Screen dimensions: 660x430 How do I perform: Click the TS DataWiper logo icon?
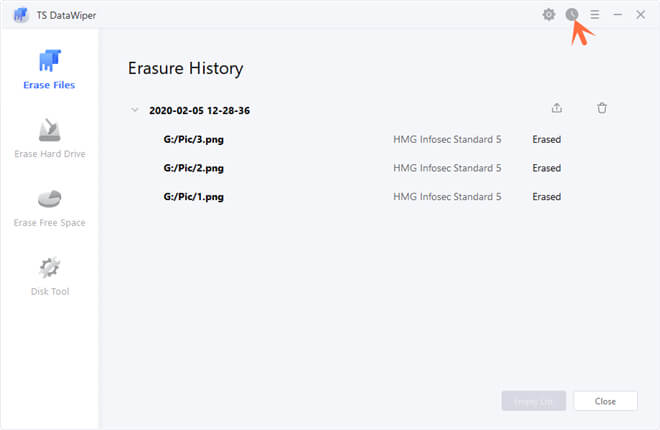pos(20,15)
